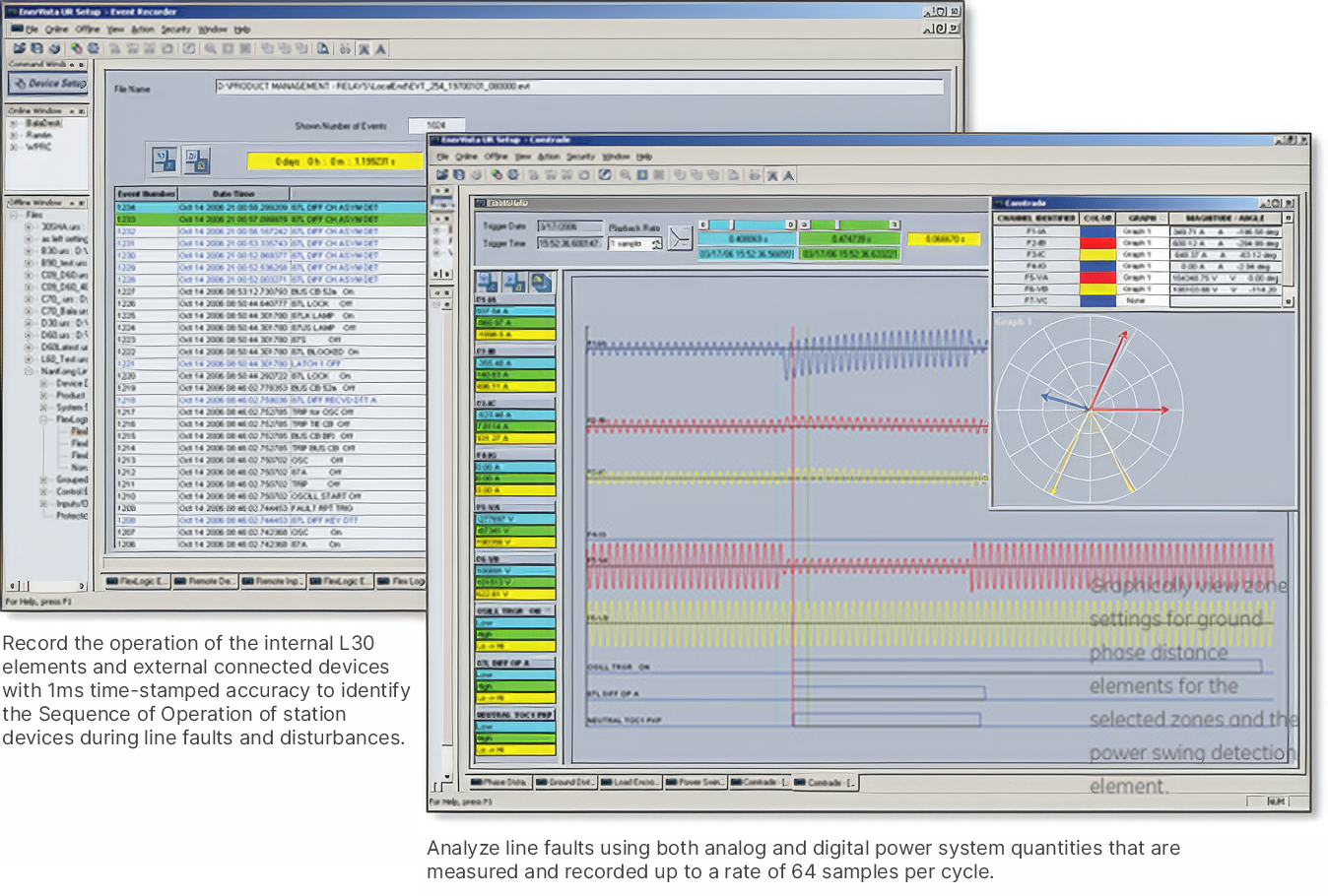The height and width of the screenshot is (896, 1328).
Task: Click the edit pencil icon in Comtrade toolbar
Action: [x=605, y=174]
